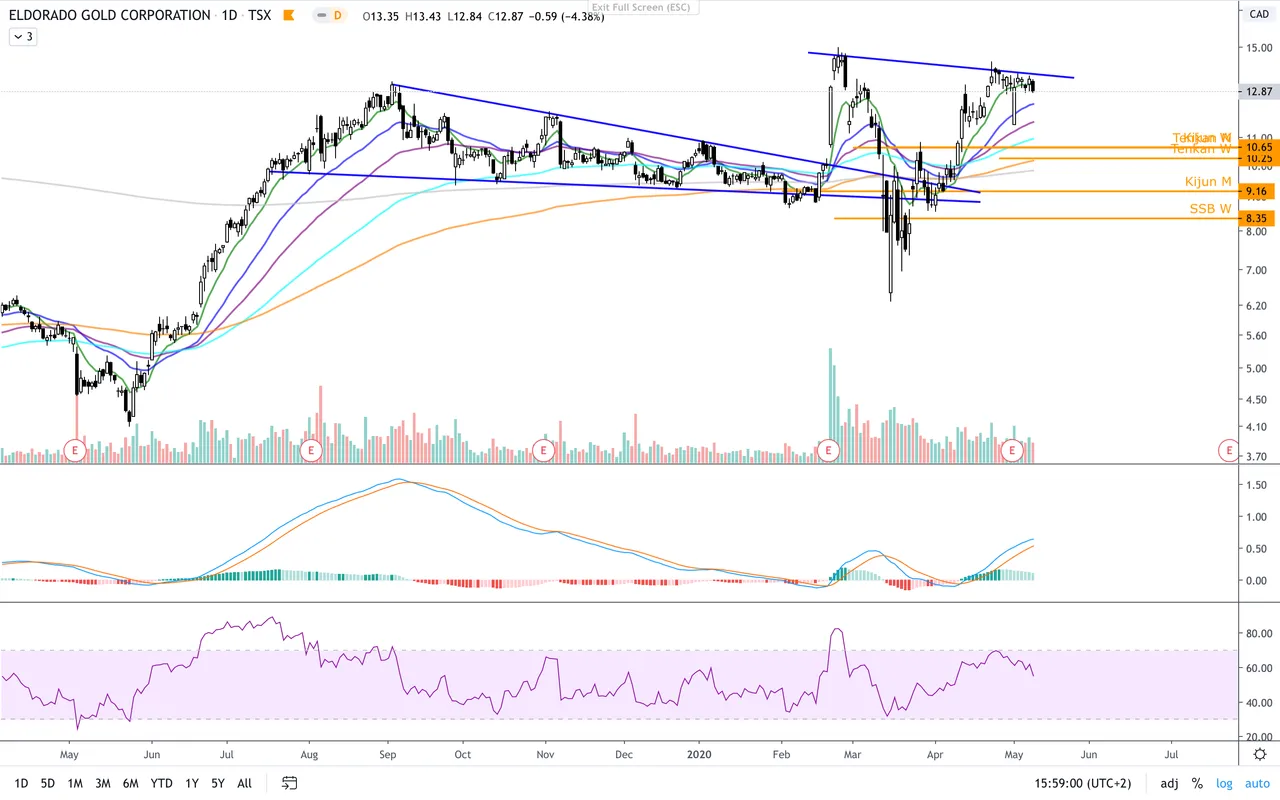
Task: Select the 1Y time range
Action: 190,783
